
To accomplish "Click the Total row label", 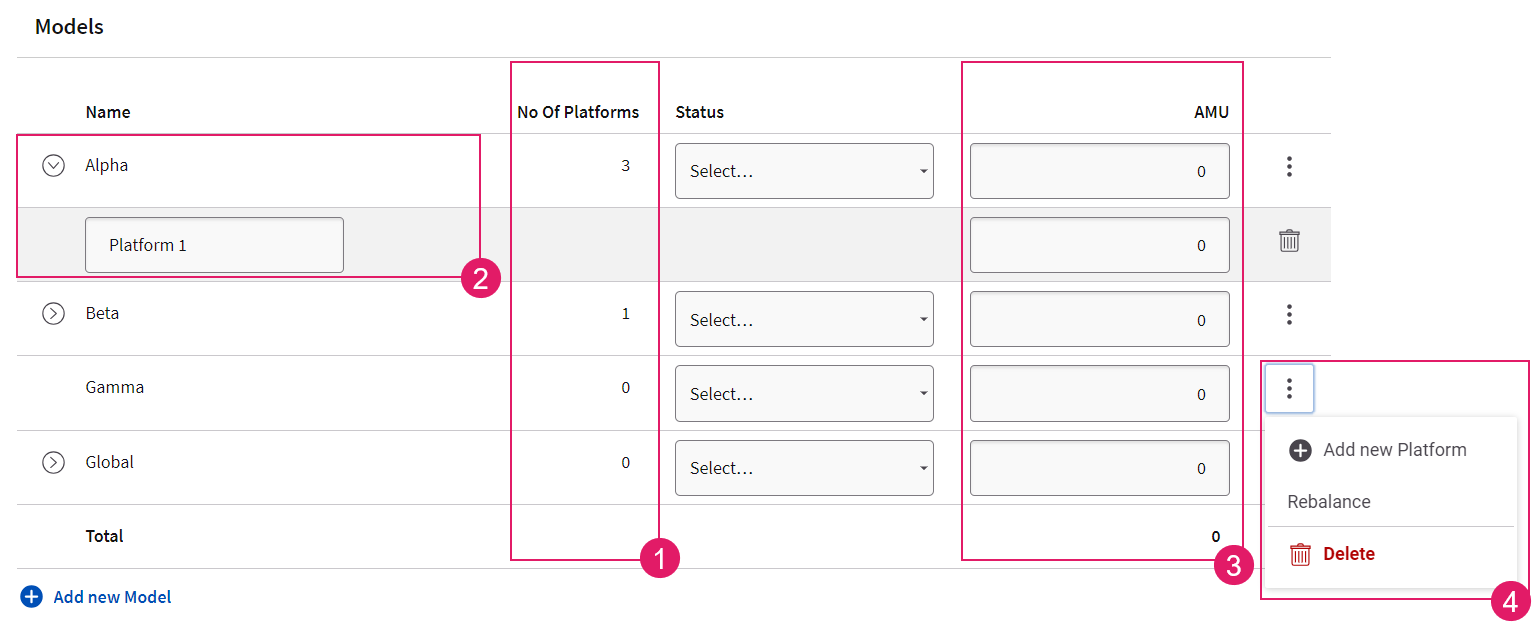I will tap(105, 537).
